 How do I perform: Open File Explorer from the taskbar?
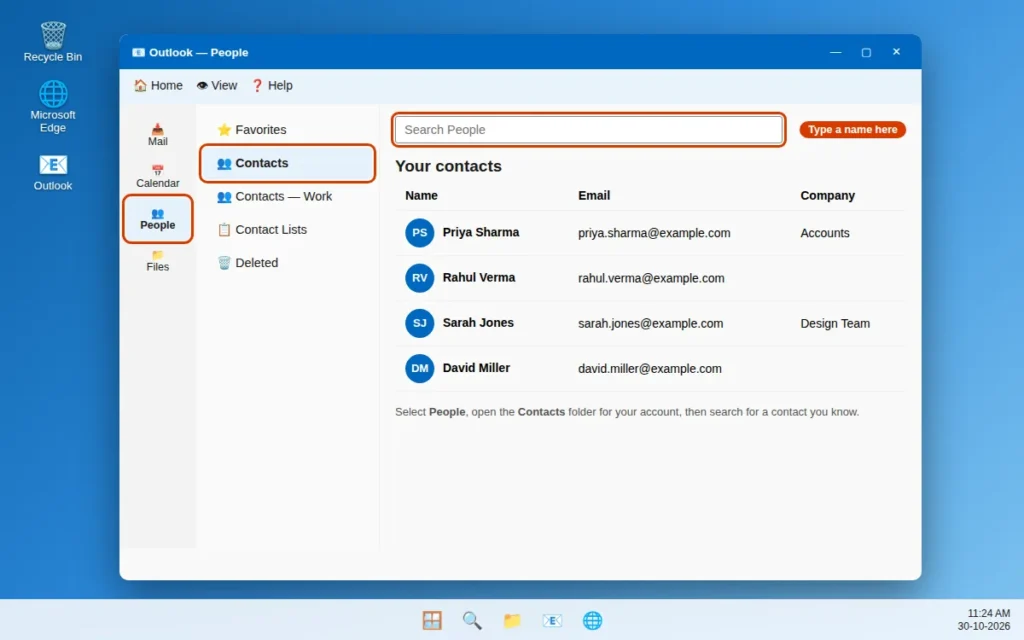(x=512, y=620)
